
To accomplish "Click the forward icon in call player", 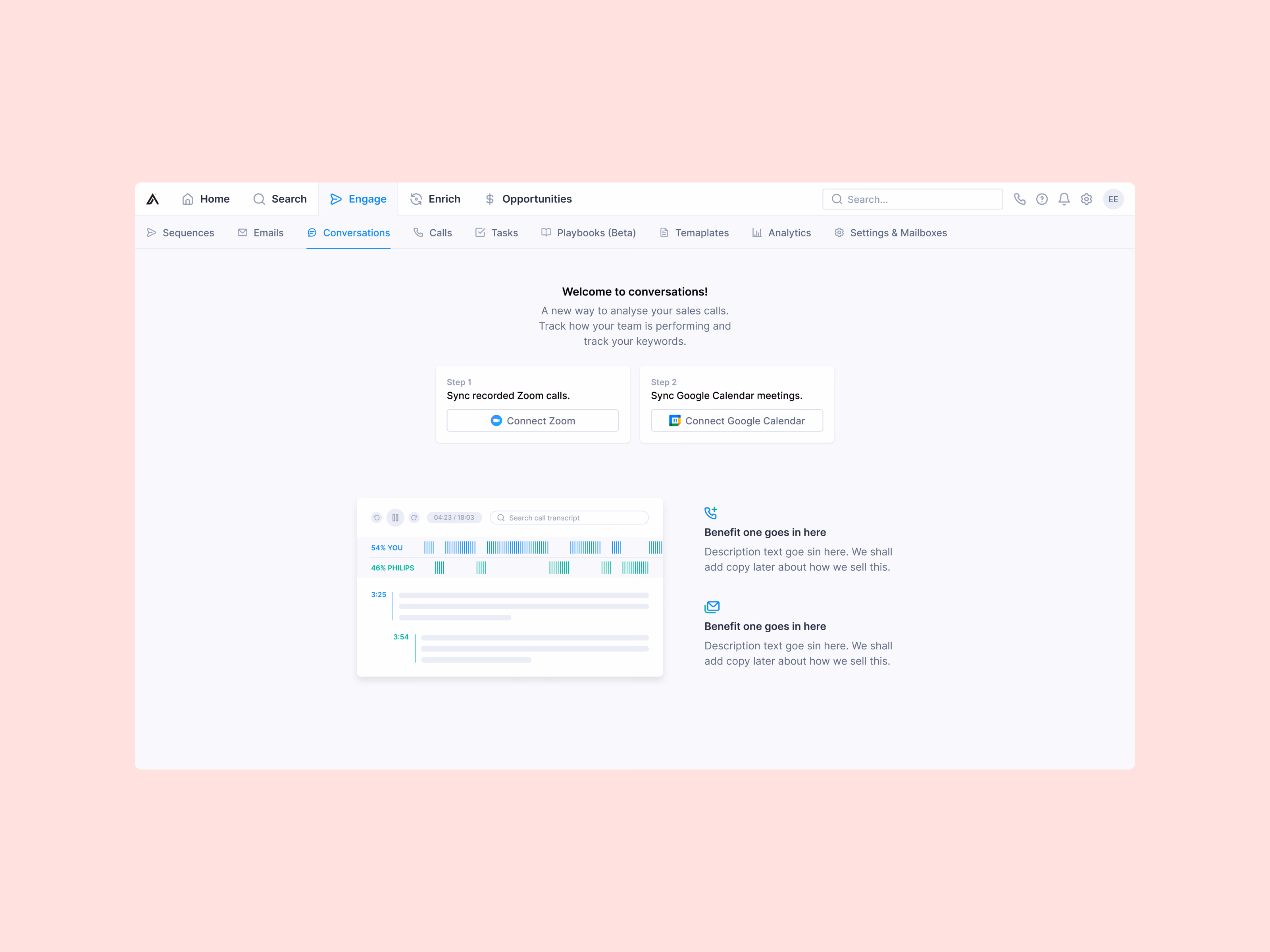I will coord(414,518).
